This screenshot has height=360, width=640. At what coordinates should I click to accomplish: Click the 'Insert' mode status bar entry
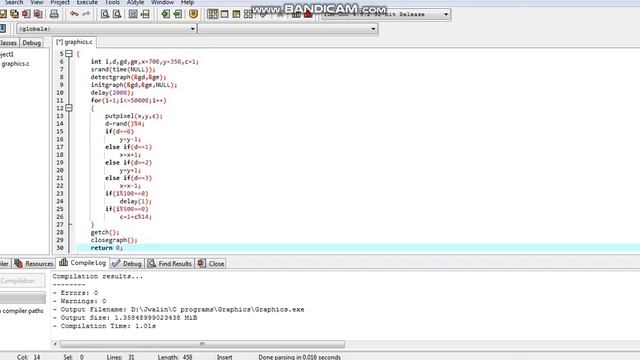[x=224, y=357]
